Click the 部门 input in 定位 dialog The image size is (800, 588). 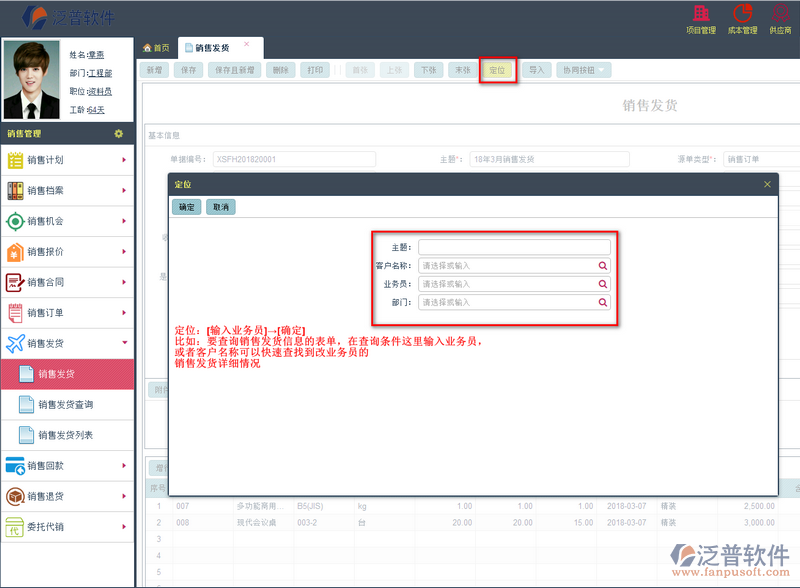(514, 302)
